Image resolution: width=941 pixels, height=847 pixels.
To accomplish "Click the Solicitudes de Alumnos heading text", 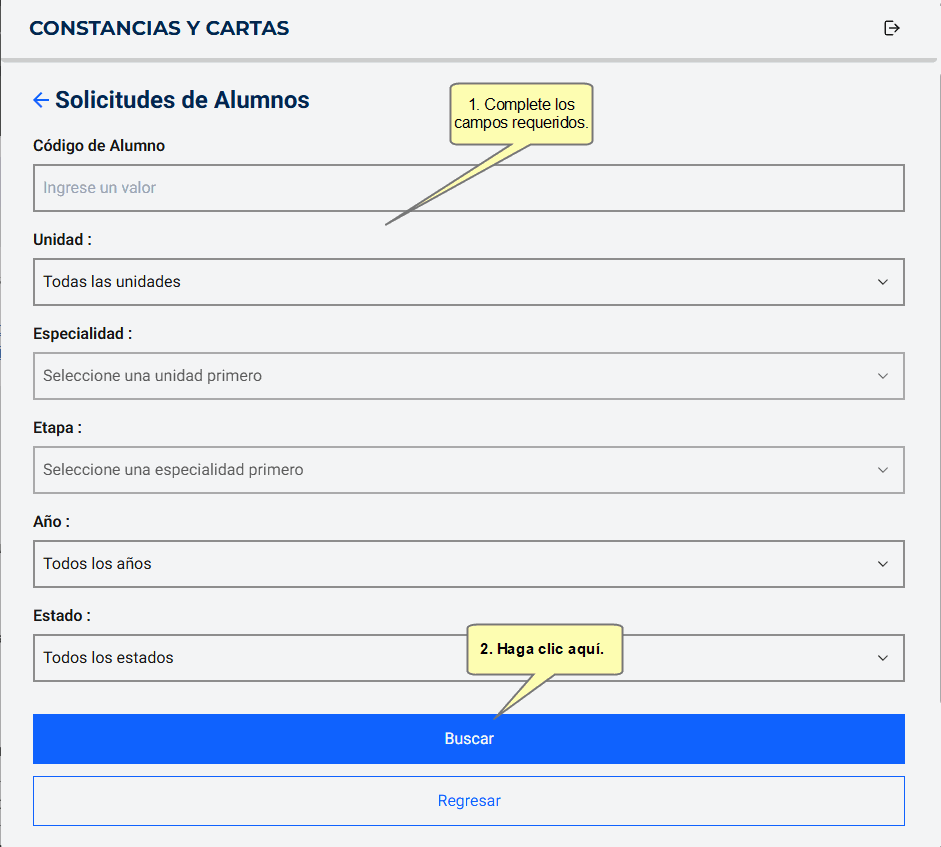I will [x=182, y=100].
